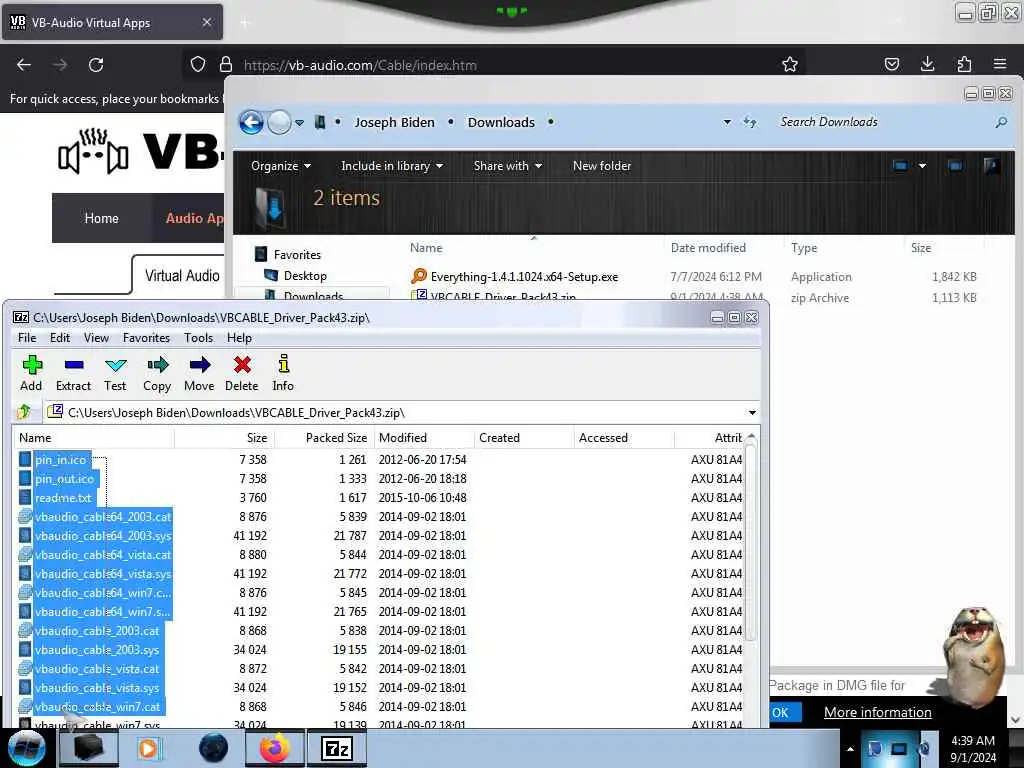Image resolution: width=1024 pixels, height=768 pixels.
Task: Open Explorer's recent locations dropdown arrow
Action: (x=299, y=122)
